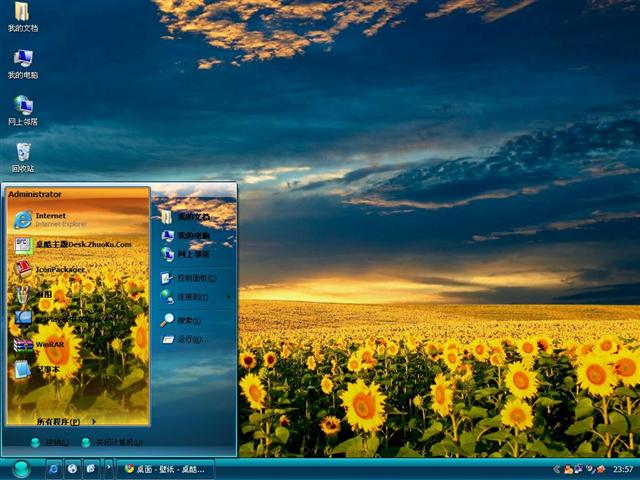The image size is (640, 480).
Task: Expand 所有程序 (All Programs) list
Action: click(58, 421)
